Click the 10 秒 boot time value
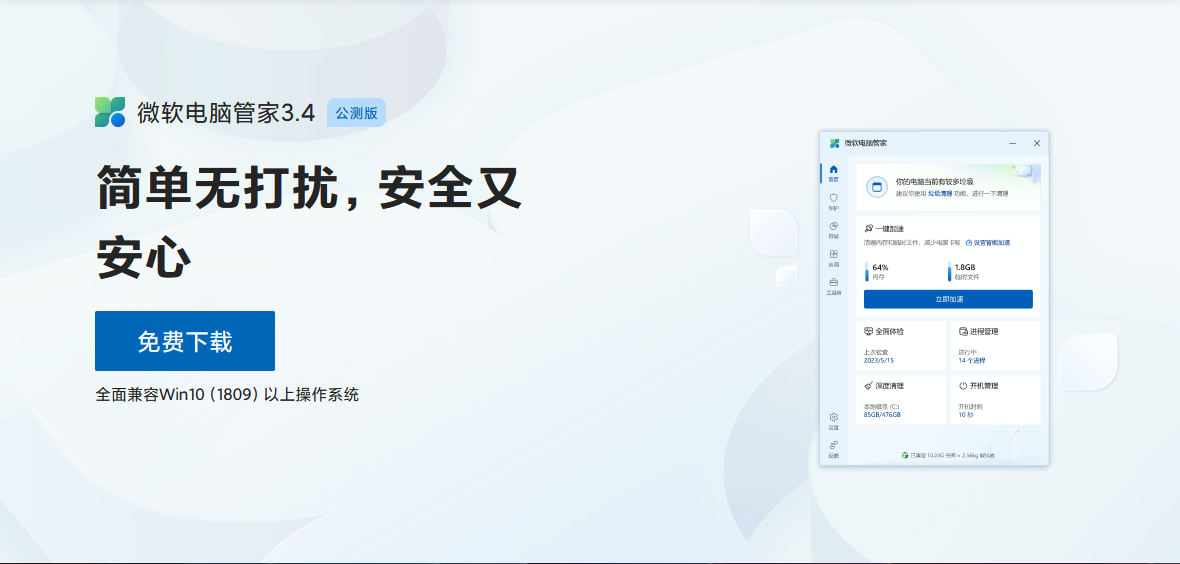1180x564 pixels. 966,415
